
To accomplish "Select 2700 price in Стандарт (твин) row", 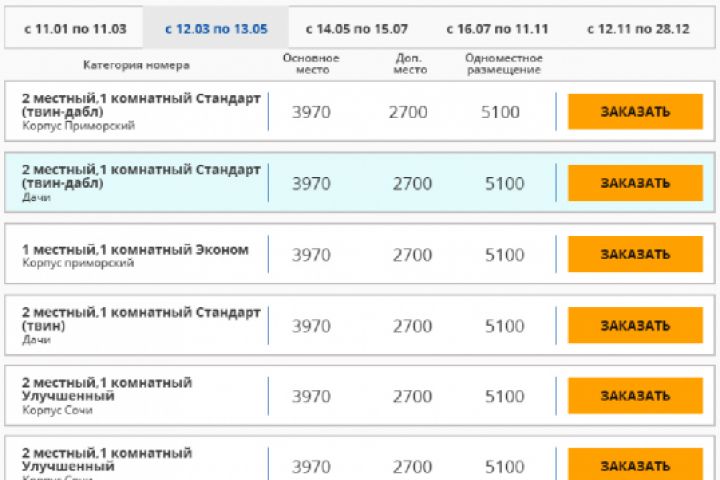I will [412, 326].
